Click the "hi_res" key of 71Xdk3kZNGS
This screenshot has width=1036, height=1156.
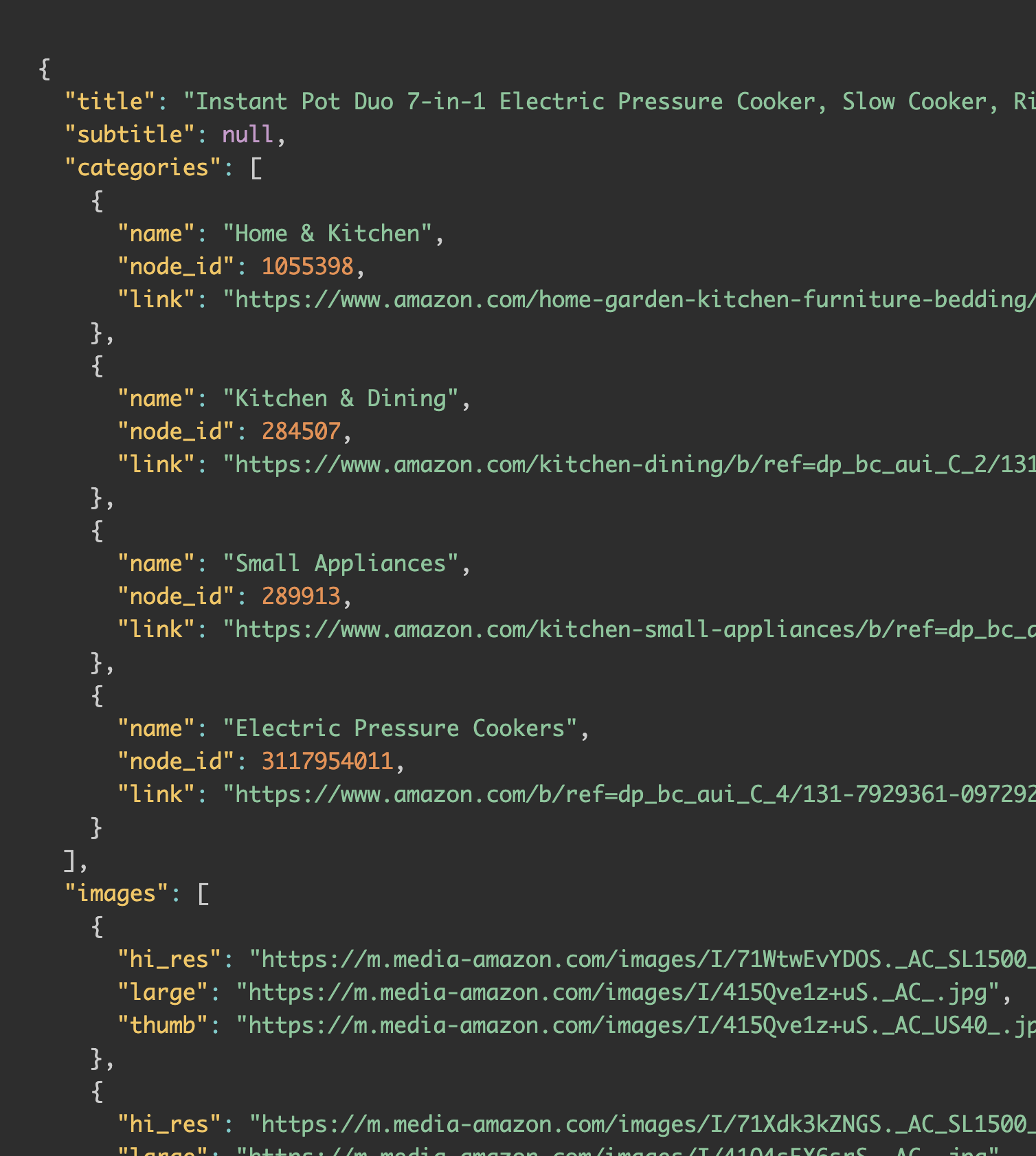(x=169, y=1124)
